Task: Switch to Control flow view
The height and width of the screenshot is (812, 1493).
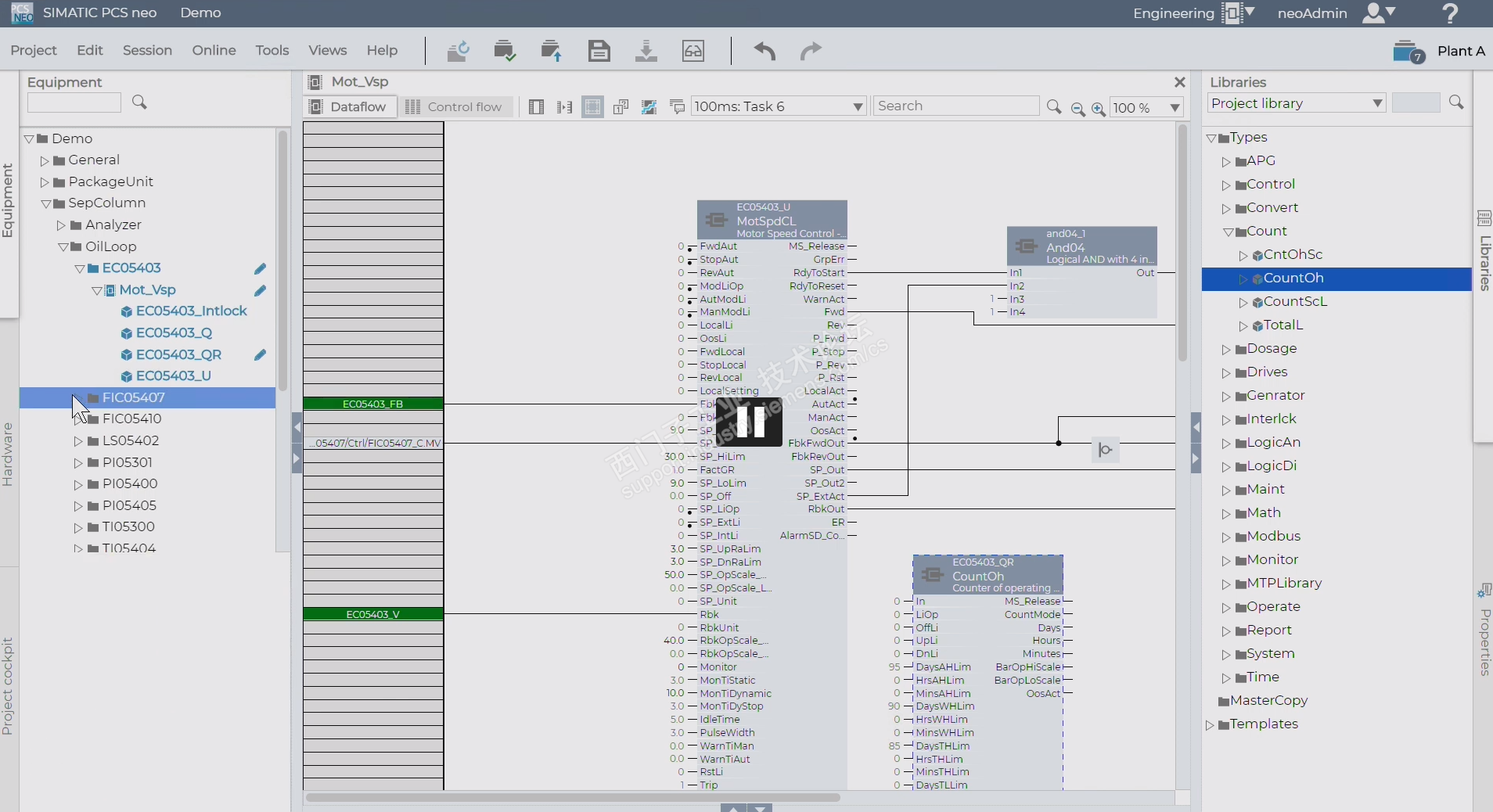Action: pos(455,107)
